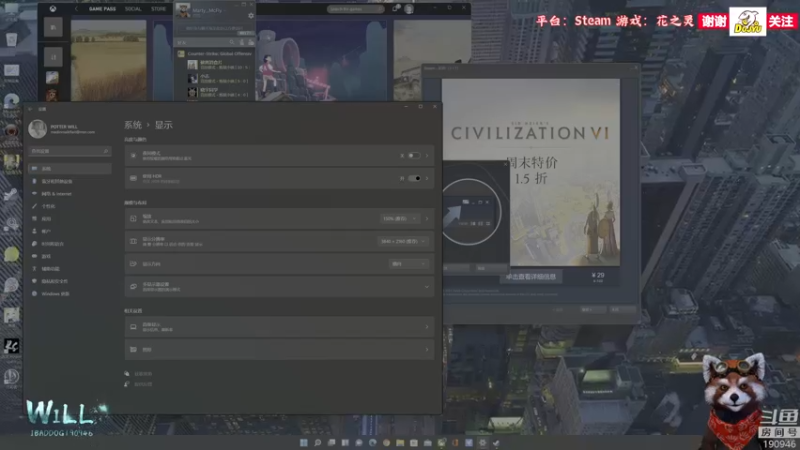Image resolution: width=800 pixels, height=450 pixels.
Task: Toggle the Use HDR switch in Settings
Action: point(414,179)
